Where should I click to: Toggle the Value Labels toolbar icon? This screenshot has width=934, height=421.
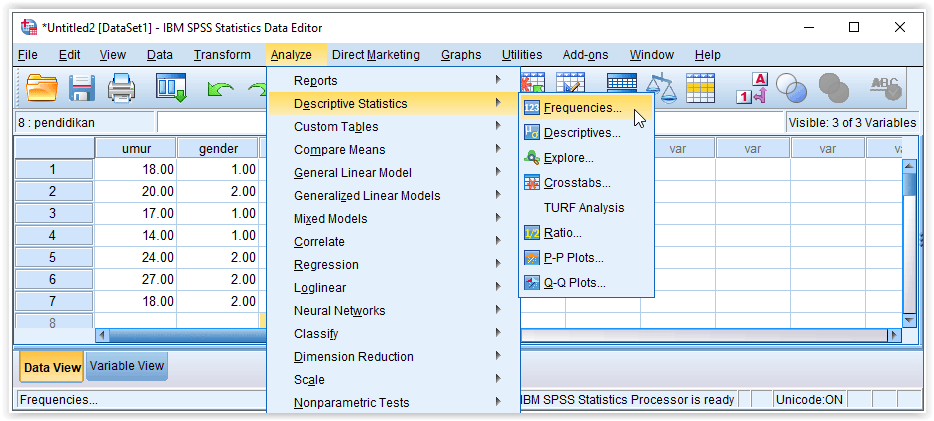(752, 88)
